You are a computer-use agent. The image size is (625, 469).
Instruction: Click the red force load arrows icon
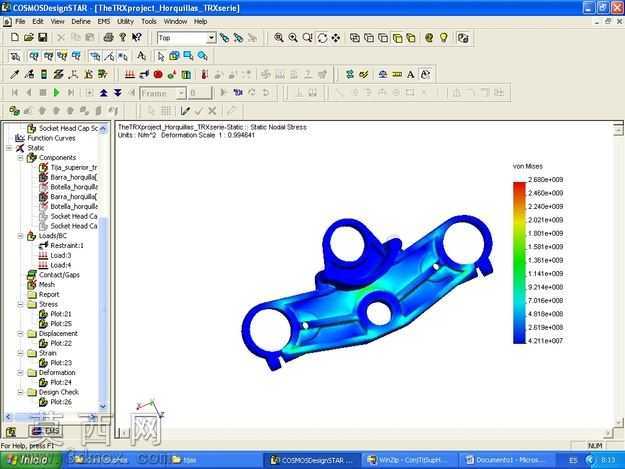[130, 74]
